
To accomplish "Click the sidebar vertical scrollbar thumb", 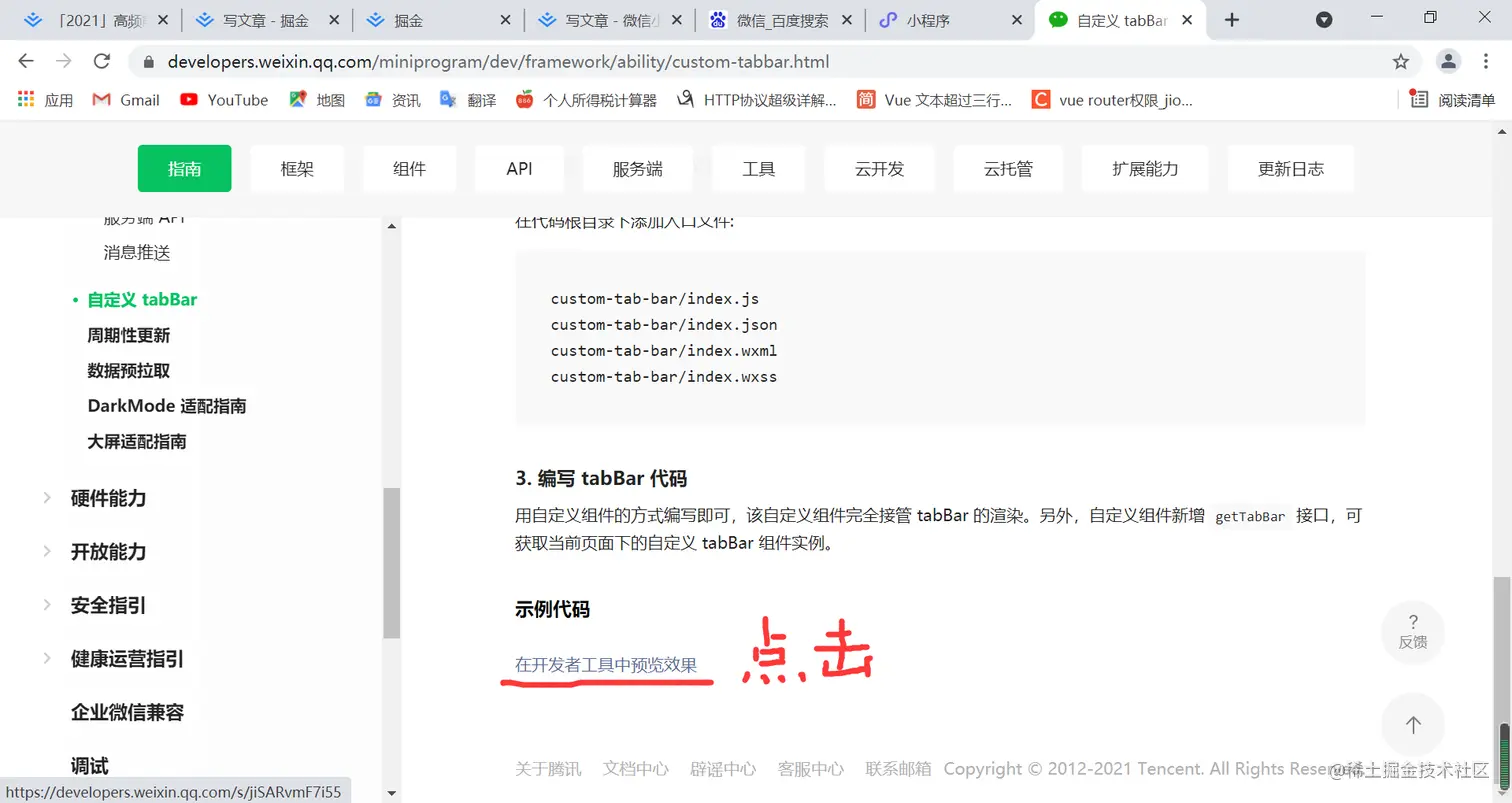I will point(391,563).
